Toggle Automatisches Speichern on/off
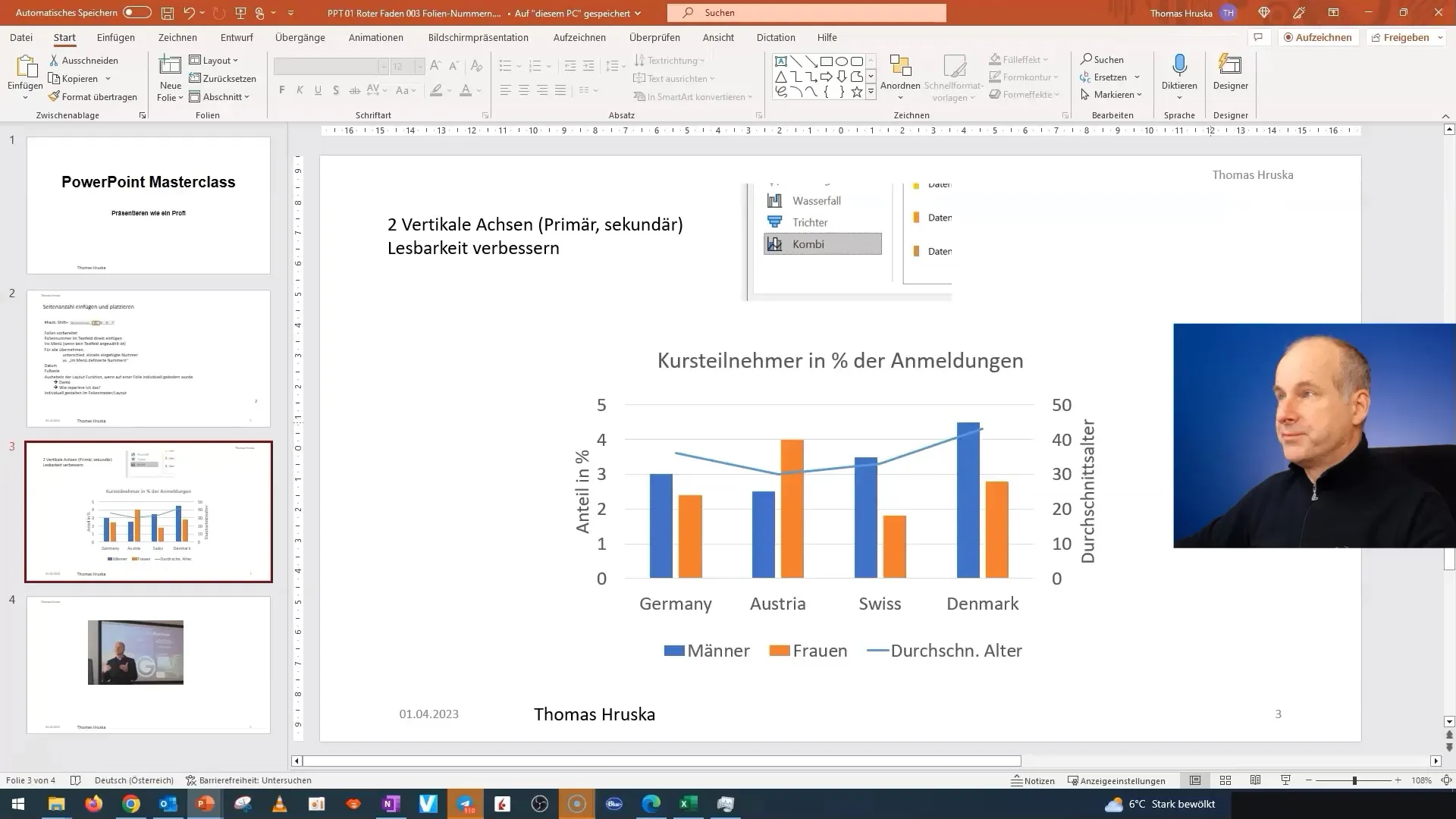Viewport: 1456px width, 819px height. (x=136, y=12)
